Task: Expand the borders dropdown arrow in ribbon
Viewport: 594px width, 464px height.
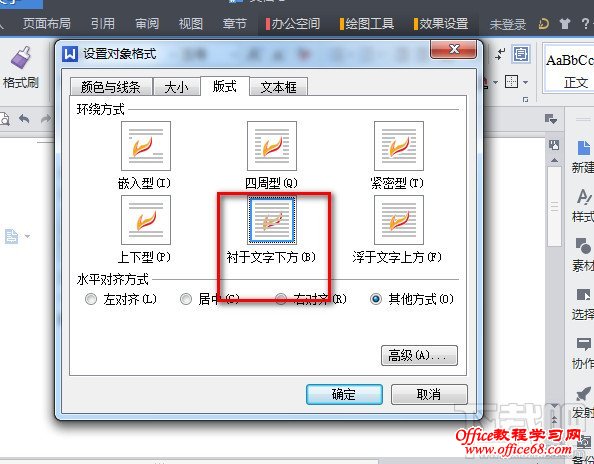Action: (525, 82)
